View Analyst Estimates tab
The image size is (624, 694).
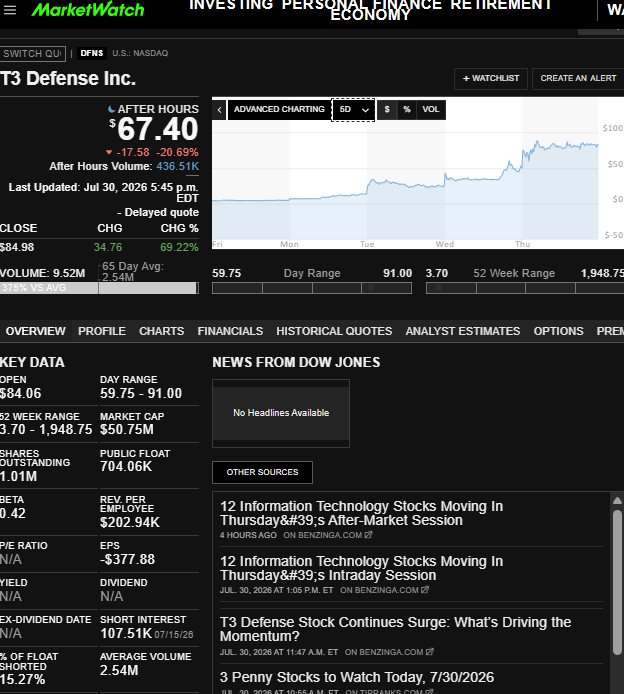point(462,331)
